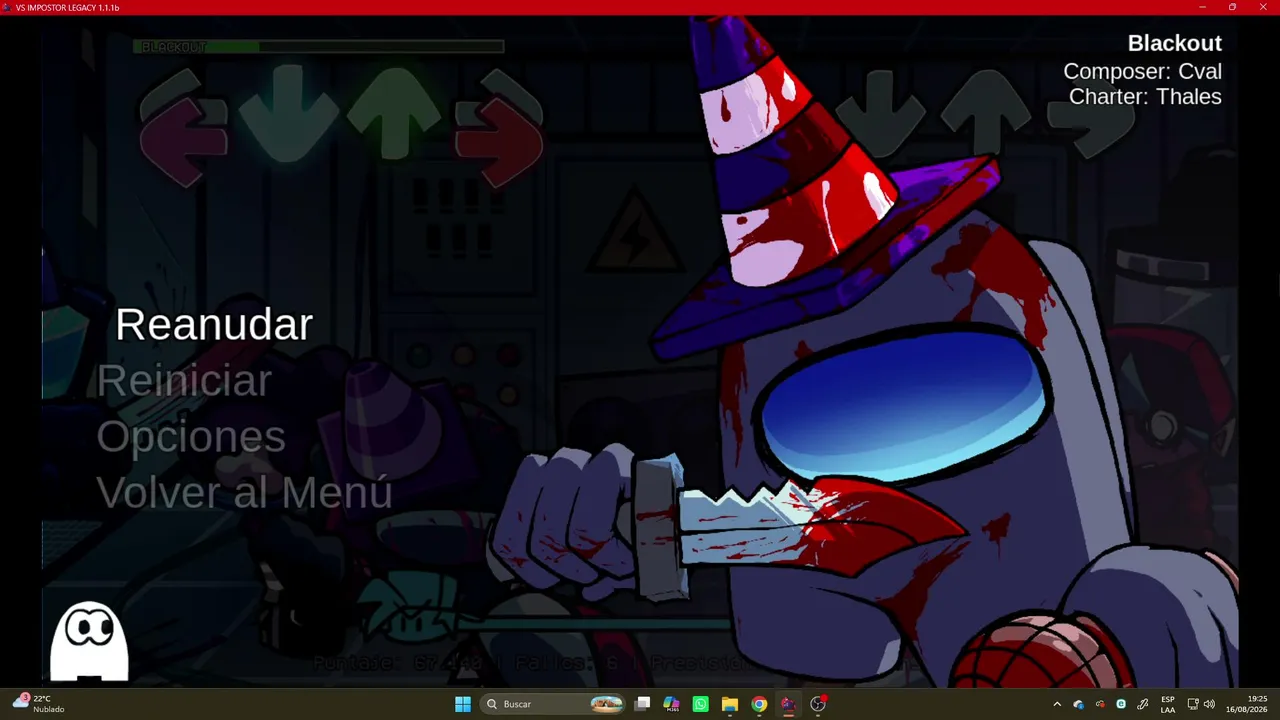Open the network status tray icon

pos(1193,704)
